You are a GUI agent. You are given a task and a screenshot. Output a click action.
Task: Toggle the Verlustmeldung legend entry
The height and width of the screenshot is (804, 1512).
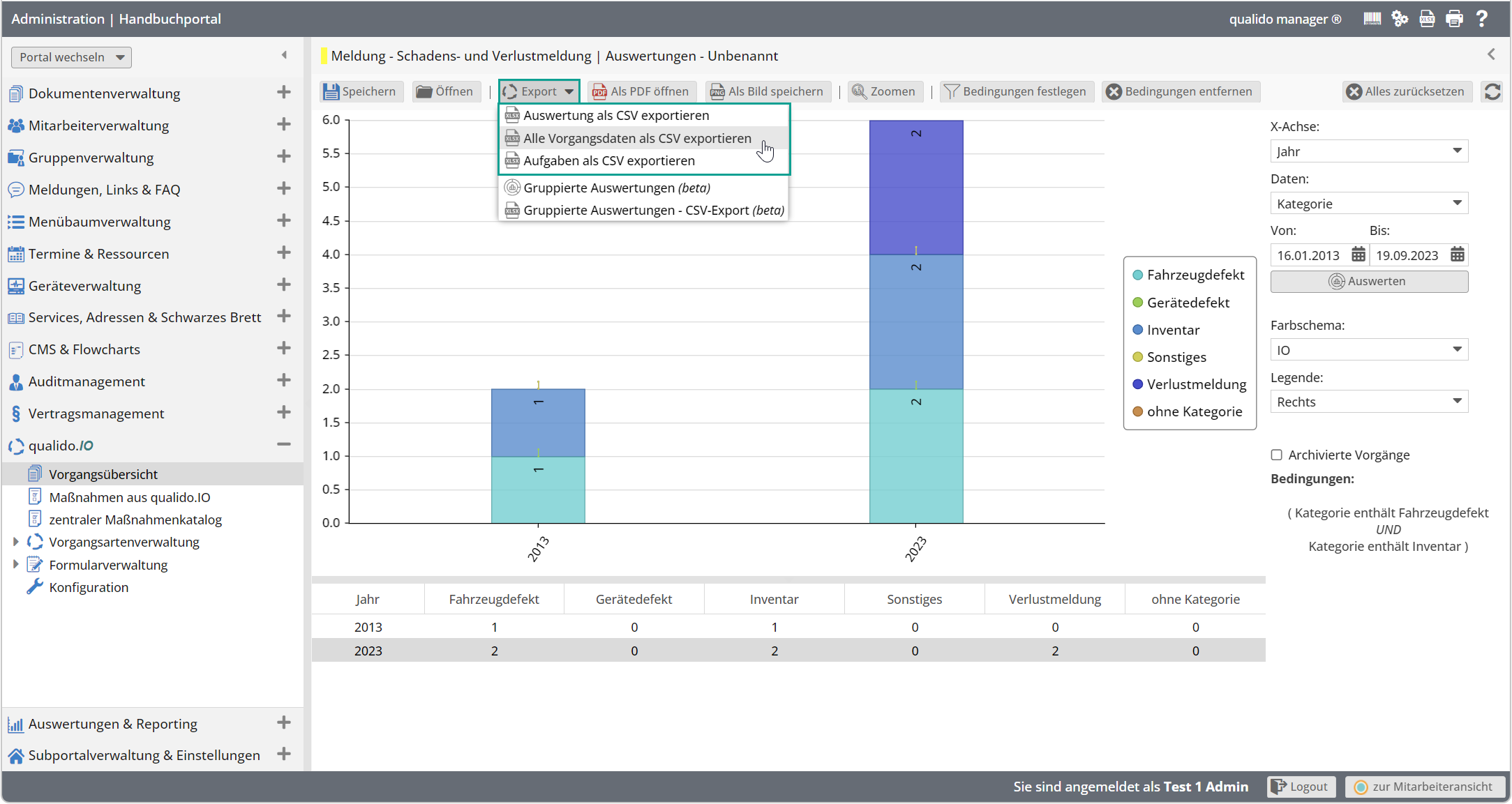pos(1196,384)
